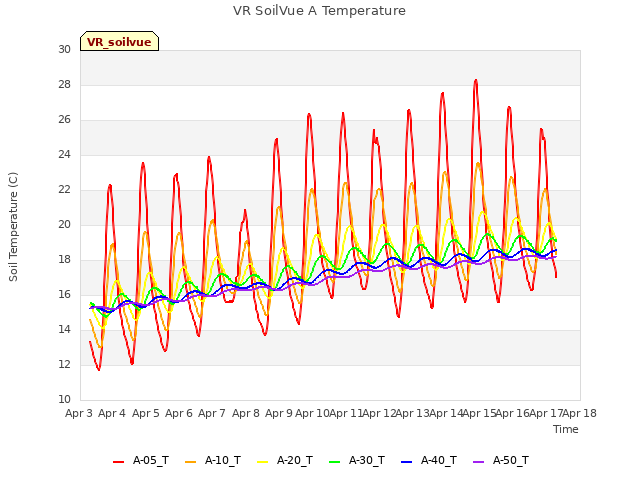The height and width of the screenshot is (480, 640).
Task: Click the Apr 12 x-axis tick label
Action: [379, 413]
